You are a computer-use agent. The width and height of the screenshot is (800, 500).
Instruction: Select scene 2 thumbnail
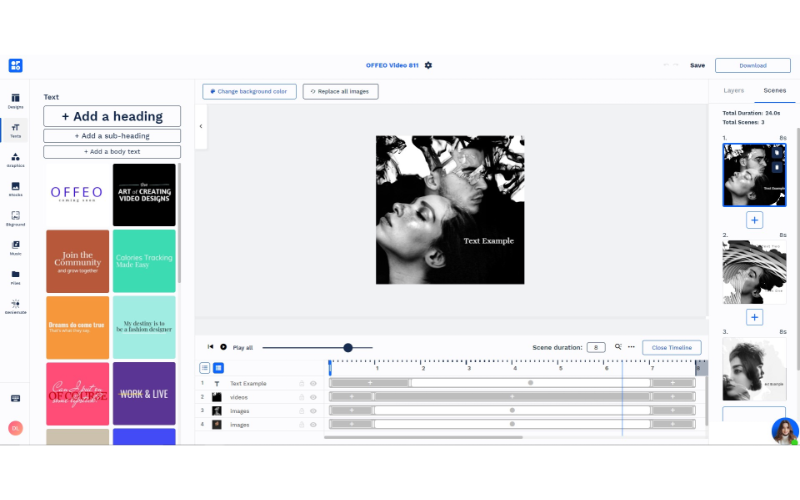pos(754,272)
